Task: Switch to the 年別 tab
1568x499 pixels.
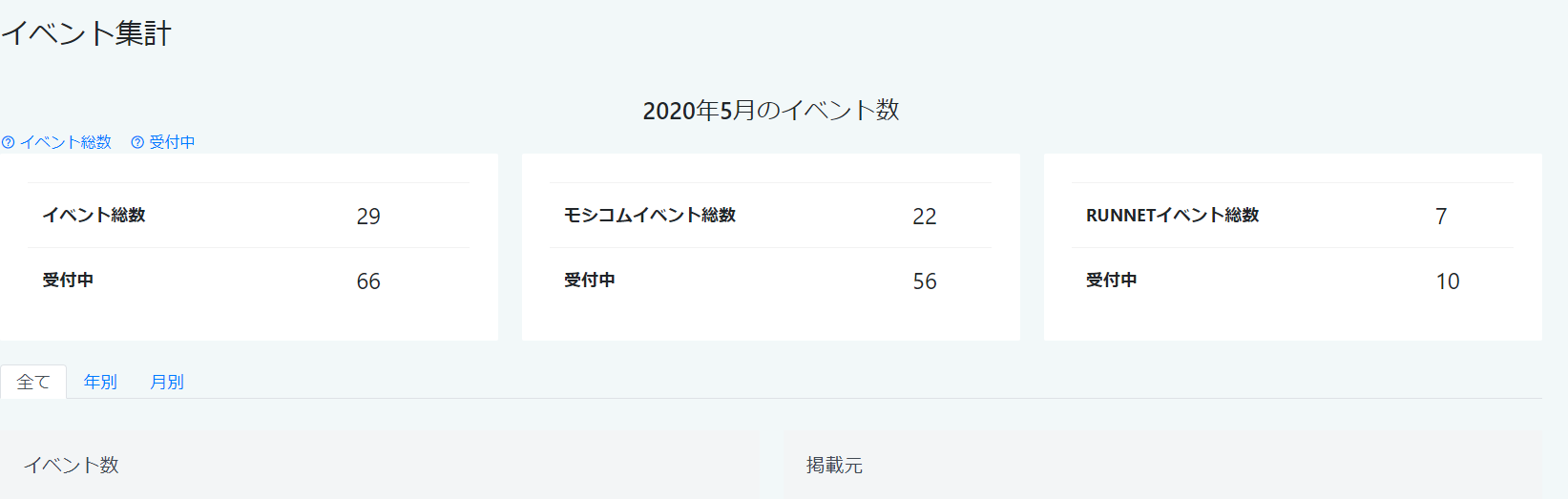Action: pos(100,382)
